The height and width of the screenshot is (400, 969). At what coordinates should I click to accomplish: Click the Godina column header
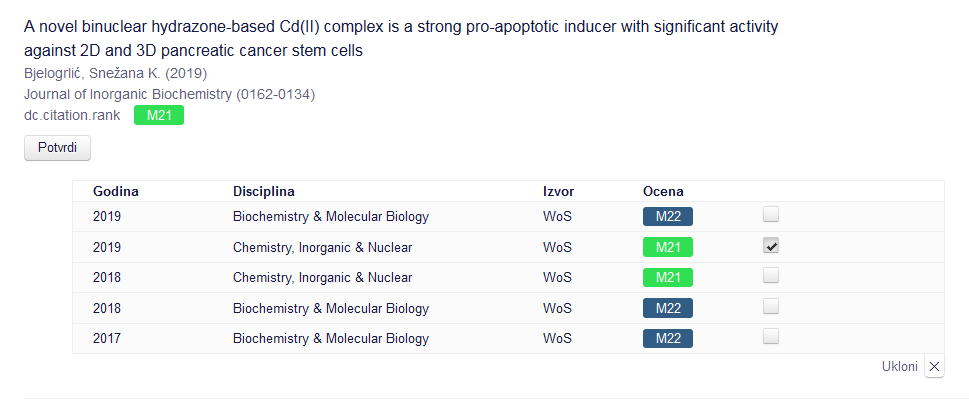point(116,191)
